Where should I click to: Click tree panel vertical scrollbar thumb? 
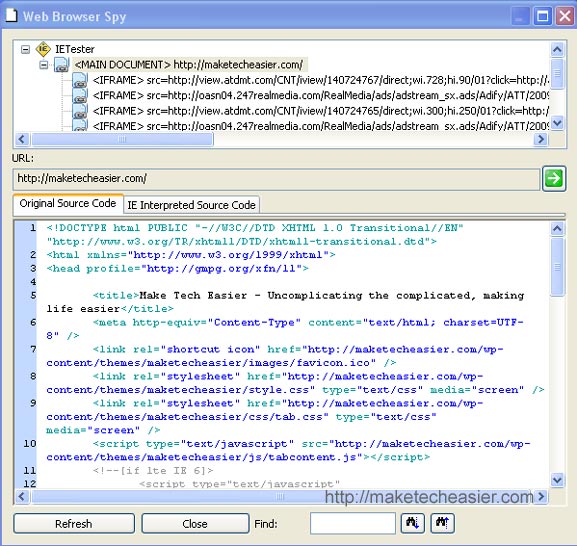coord(557,73)
